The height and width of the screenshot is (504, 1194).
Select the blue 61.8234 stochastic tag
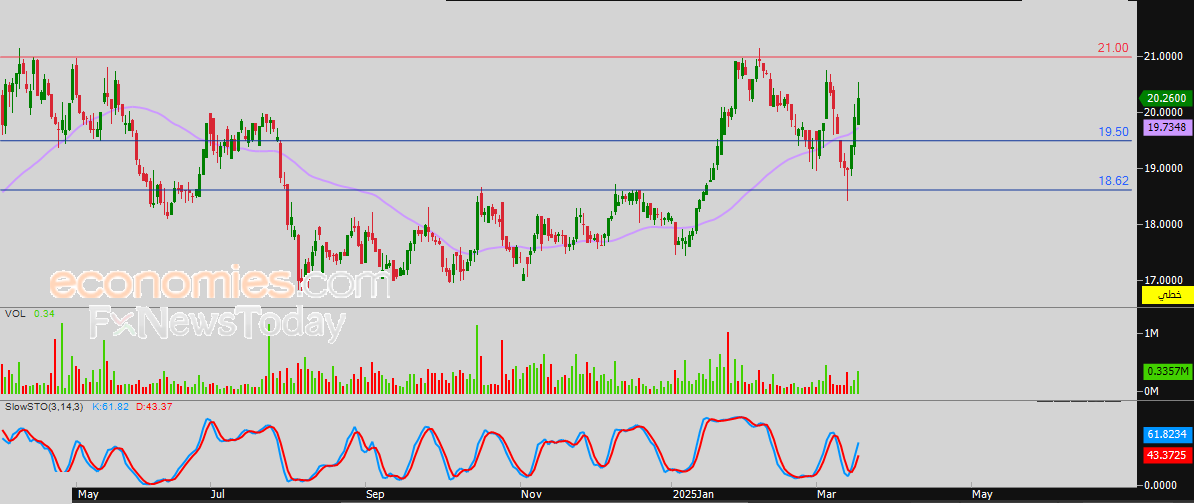1167,434
